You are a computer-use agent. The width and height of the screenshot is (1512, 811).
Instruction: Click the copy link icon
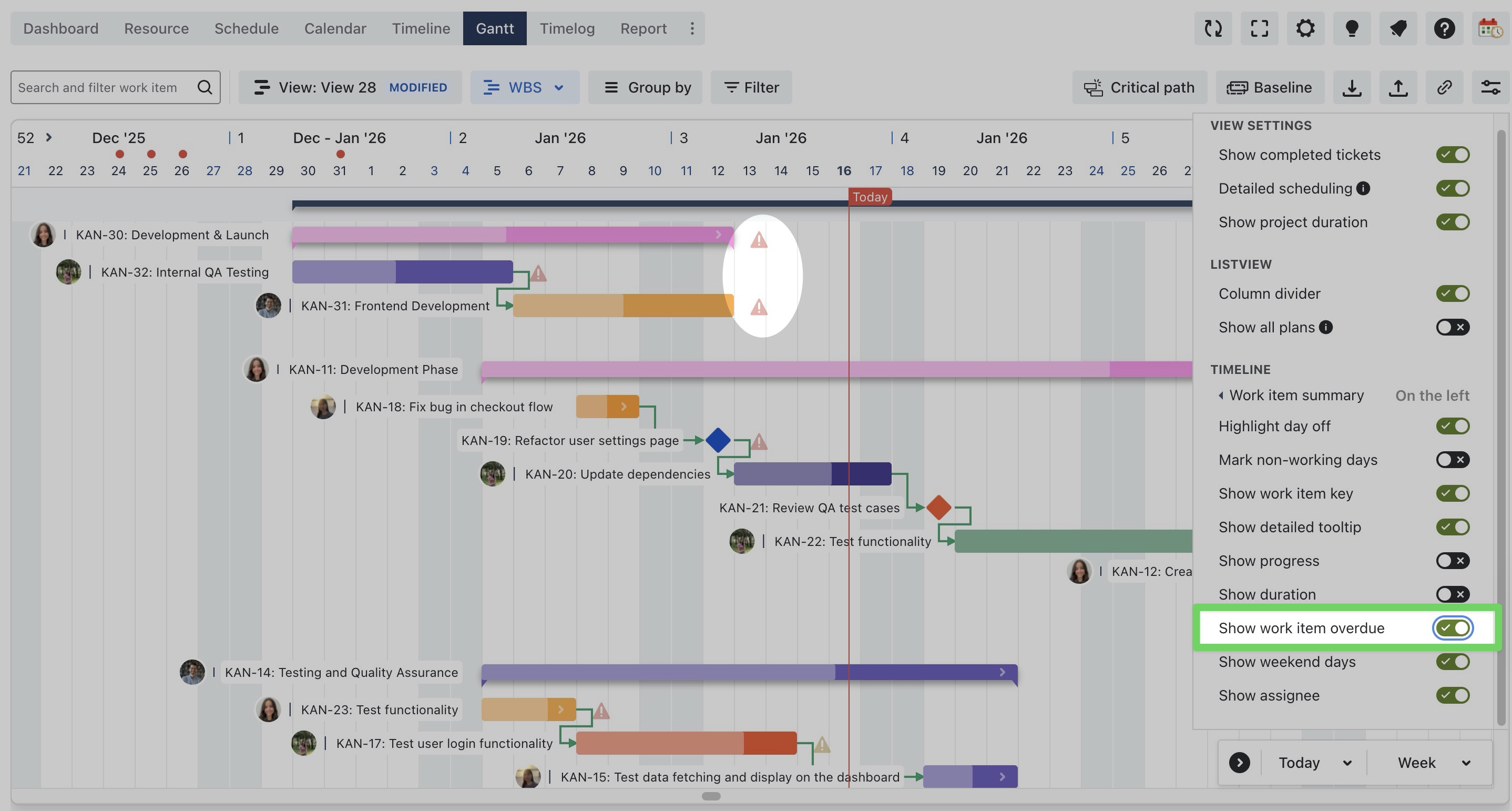(x=1444, y=87)
